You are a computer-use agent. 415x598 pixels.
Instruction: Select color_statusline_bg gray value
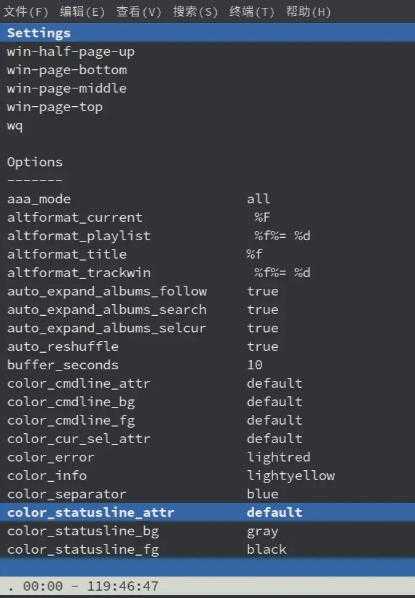pos(263,532)
